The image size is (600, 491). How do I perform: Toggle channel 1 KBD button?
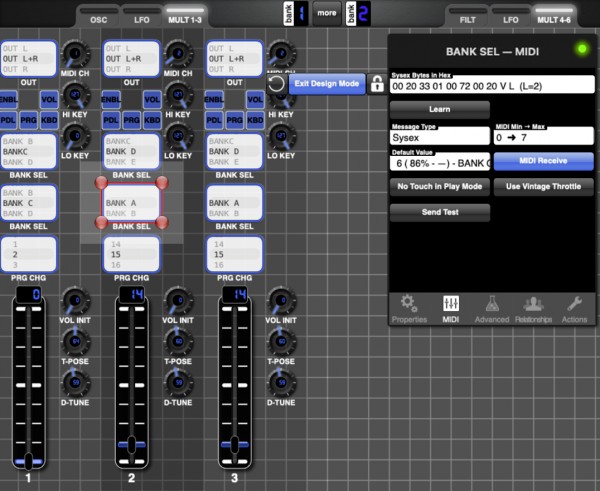pos(49,120)
